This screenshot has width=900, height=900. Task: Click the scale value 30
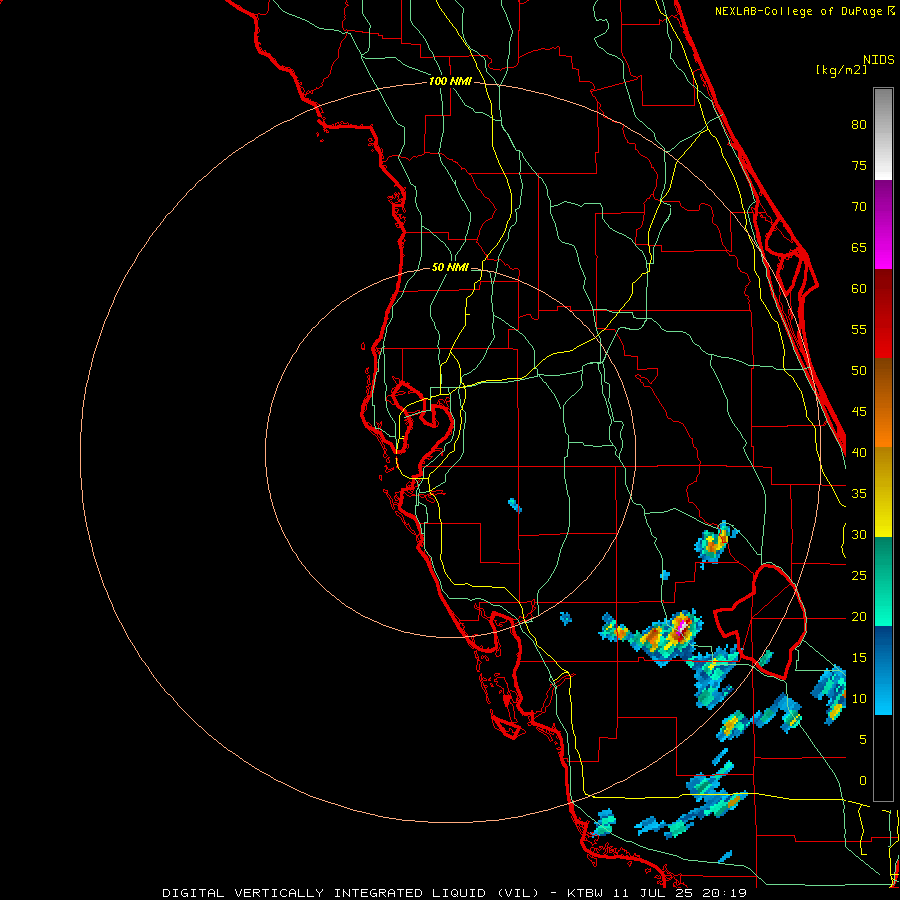click(859, 535)
